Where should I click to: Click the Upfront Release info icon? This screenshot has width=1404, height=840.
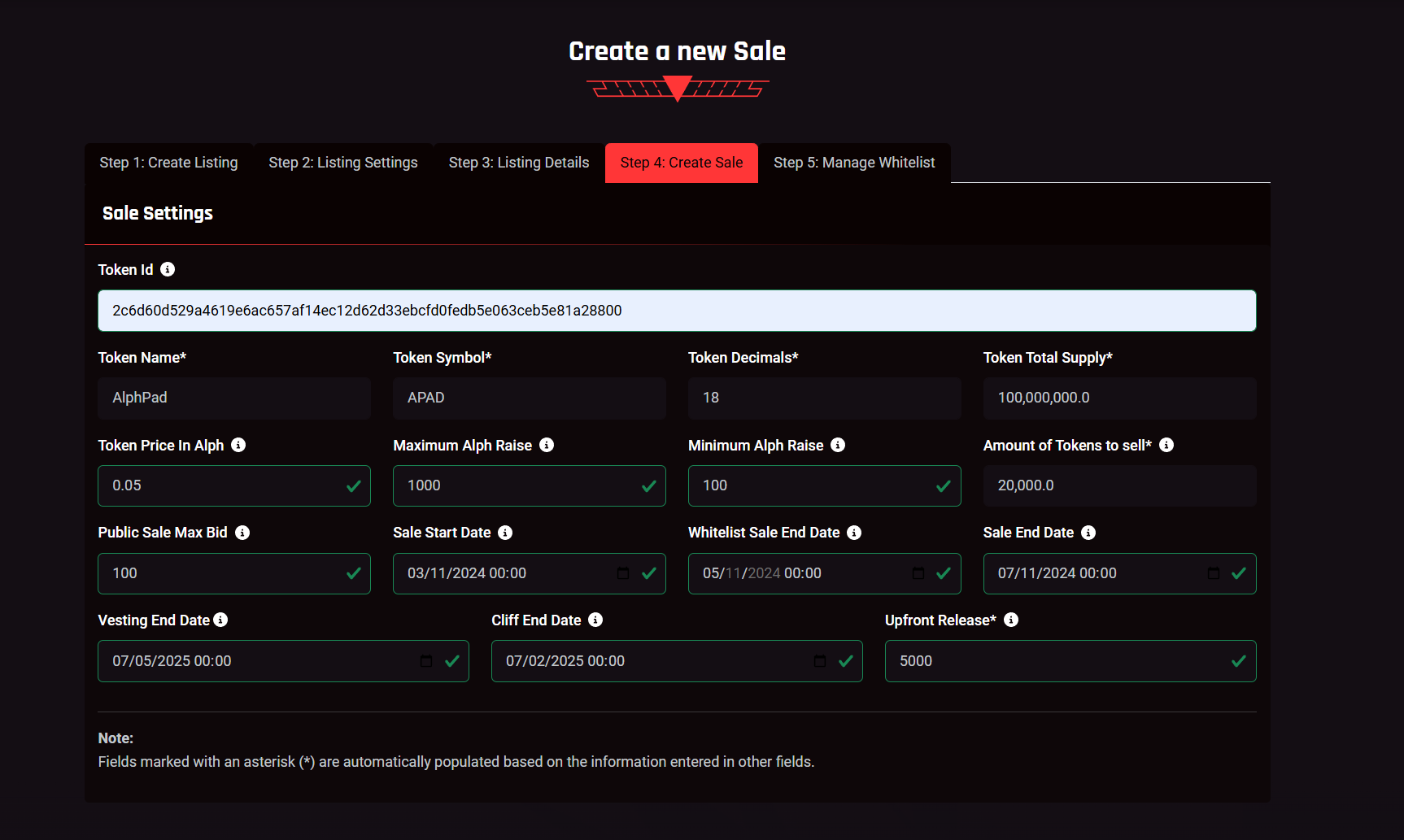click(x=1011, y=620)
